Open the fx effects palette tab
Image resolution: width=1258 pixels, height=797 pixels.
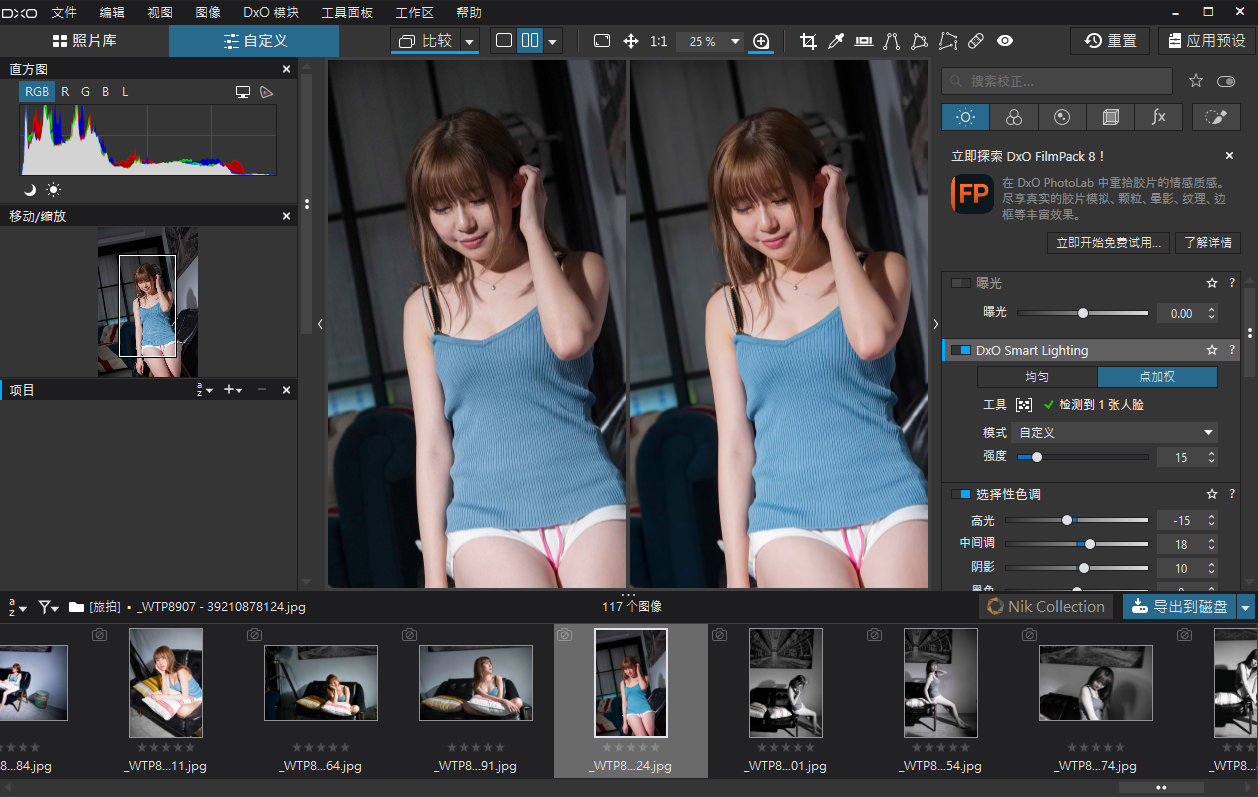[x=1158, y=117]
